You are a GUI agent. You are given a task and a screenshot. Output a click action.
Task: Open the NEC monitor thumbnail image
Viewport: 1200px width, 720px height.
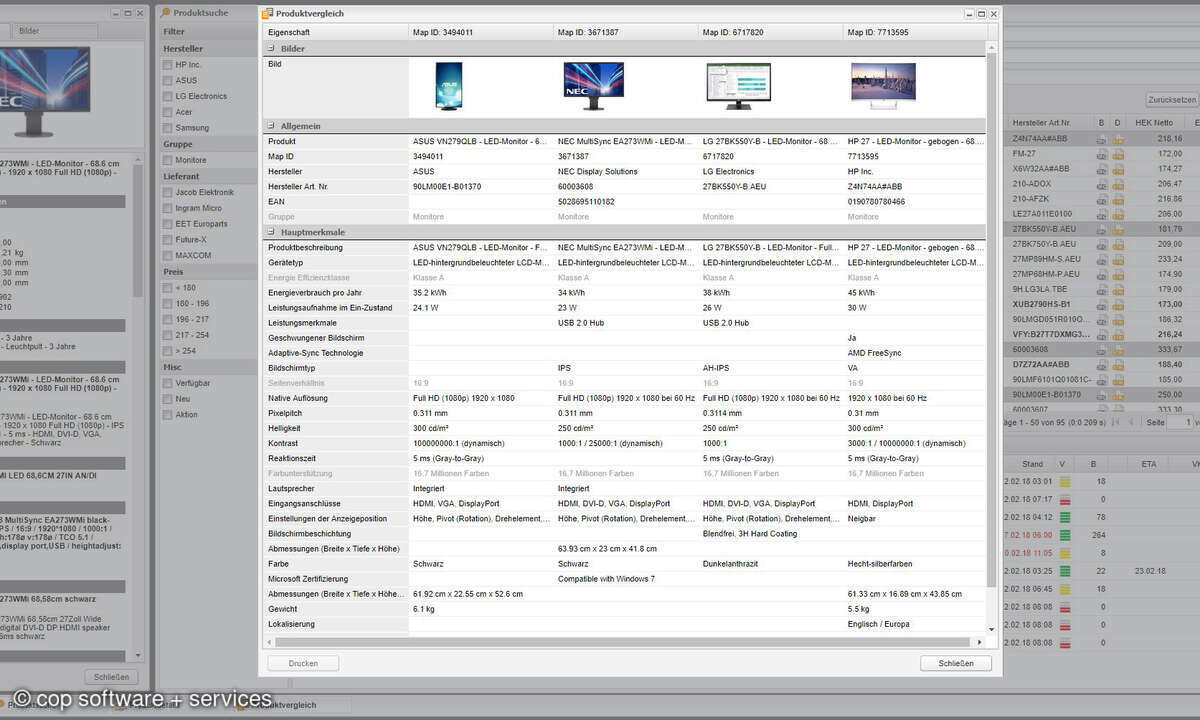click(593, 86)
